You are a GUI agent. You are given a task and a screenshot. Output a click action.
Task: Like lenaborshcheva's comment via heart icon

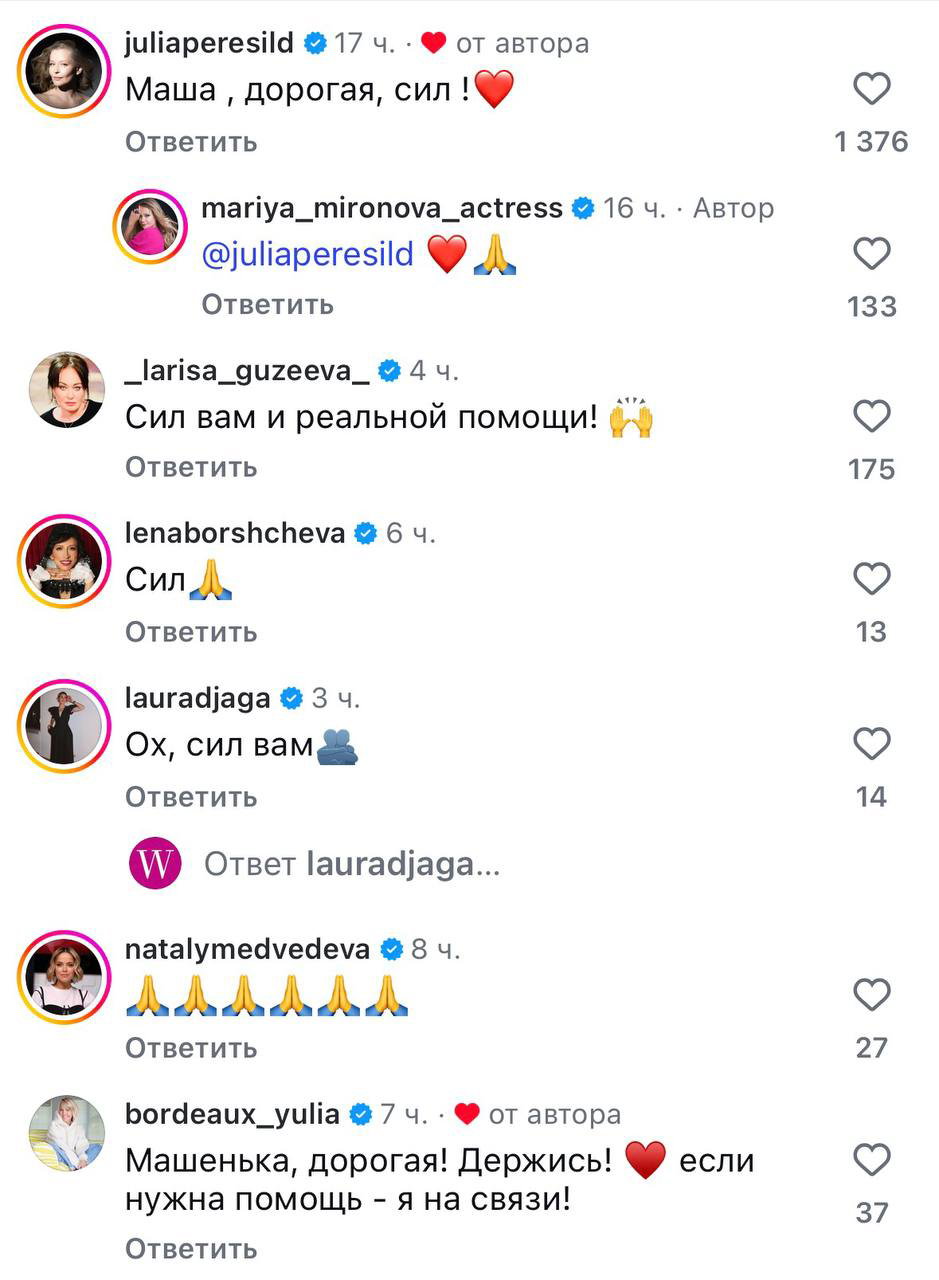[x=871, y=579]
